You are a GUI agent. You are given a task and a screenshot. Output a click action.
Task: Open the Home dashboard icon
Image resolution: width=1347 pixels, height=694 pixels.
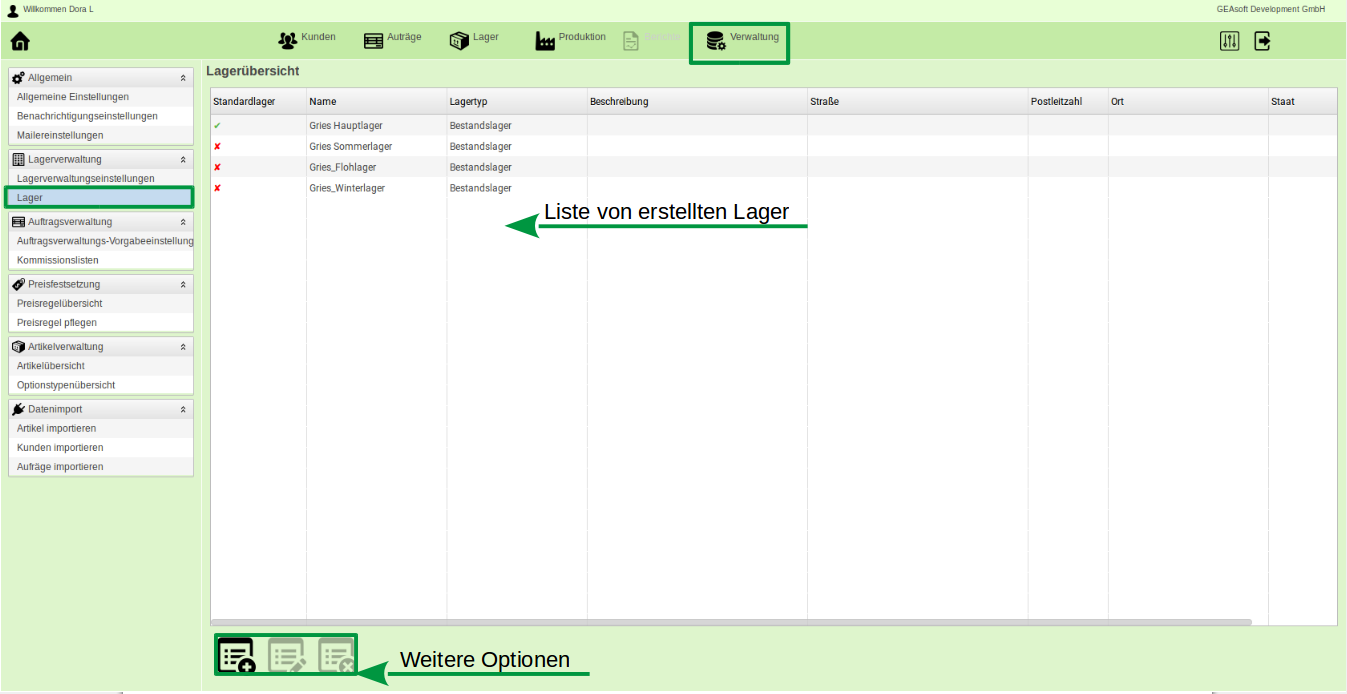(x=19, y=40)
